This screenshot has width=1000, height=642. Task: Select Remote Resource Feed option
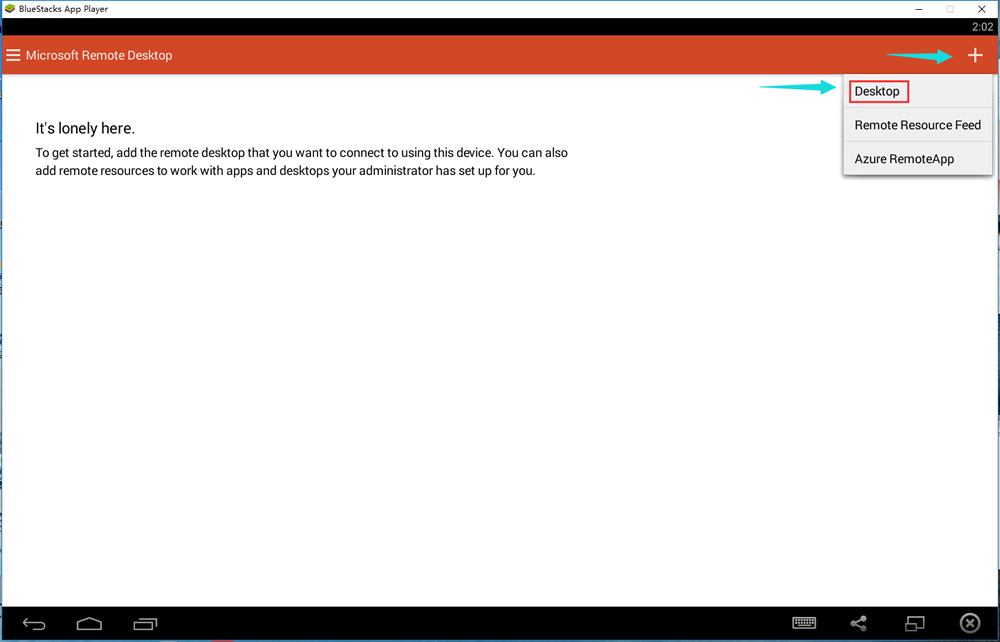tap(918, 125)
